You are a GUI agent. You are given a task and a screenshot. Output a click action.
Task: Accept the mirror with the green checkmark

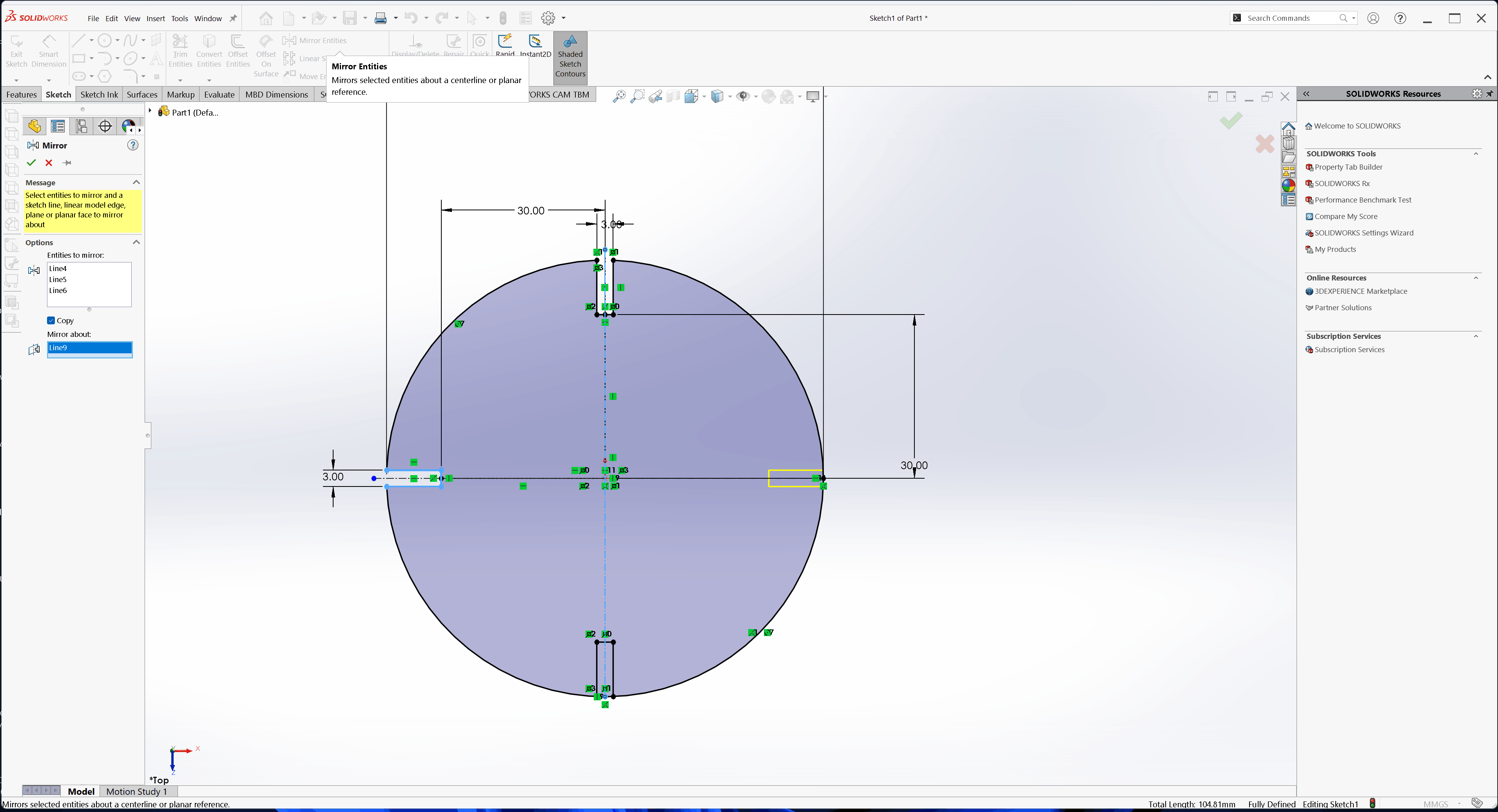tap(31, 163)
